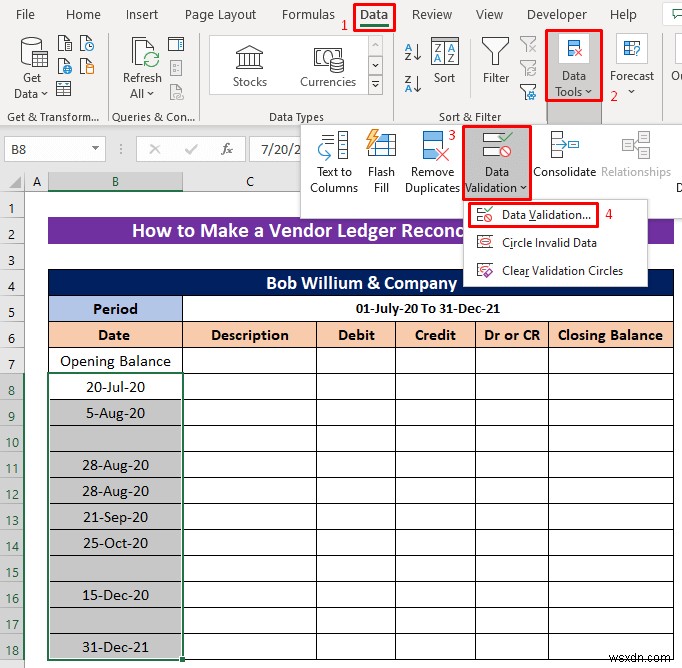Switch to Page Layout tab
The height and width of the screenshot is (668, 682).
[x=220, y=14]
